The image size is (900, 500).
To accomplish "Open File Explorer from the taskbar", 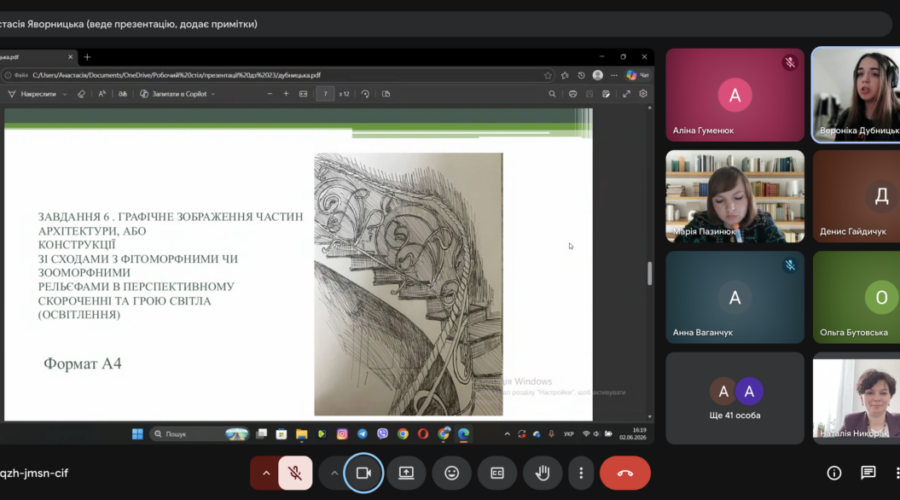I will (x=301, y=434).
